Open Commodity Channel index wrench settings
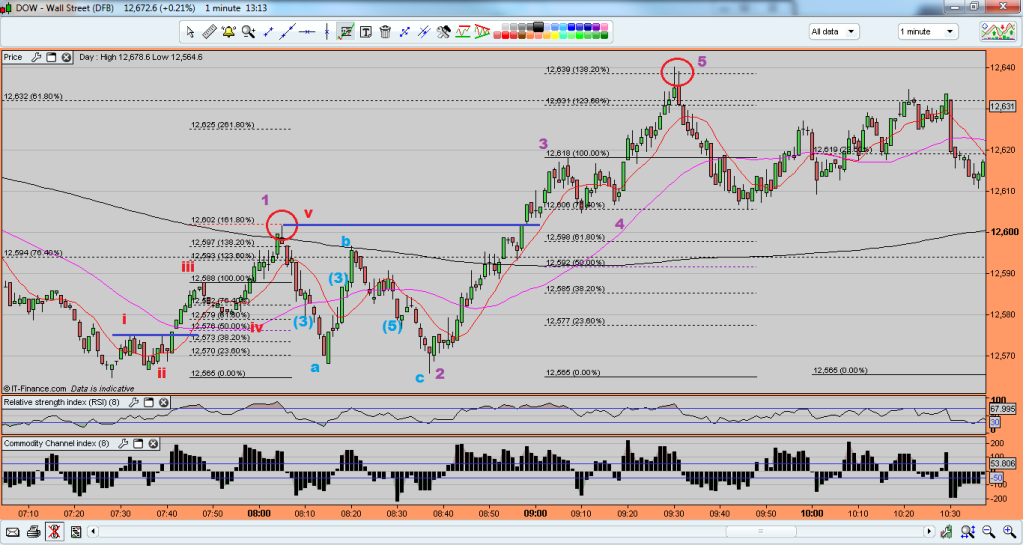 pyautogui.click(x=123, y=443)
